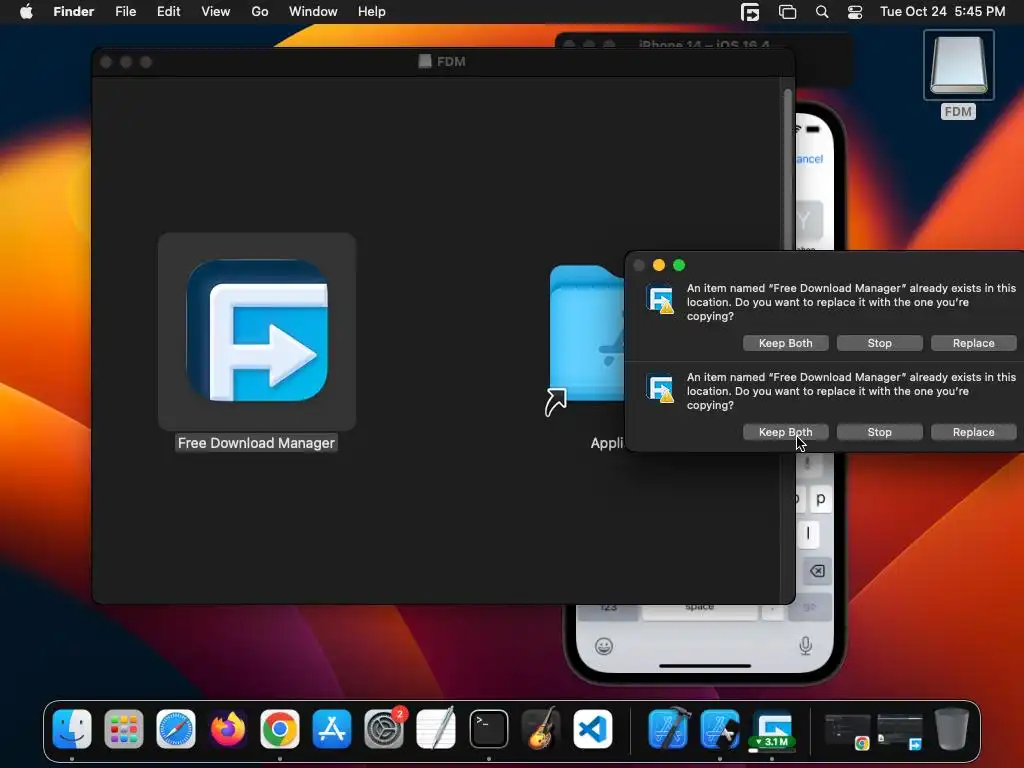Open System Settings from the Dock
1024x768 pixels.
click(384, 729)
